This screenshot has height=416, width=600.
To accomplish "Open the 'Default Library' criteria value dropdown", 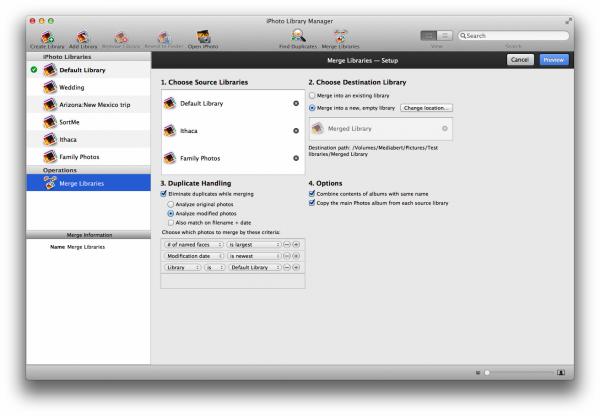I will tap(255, 268).
